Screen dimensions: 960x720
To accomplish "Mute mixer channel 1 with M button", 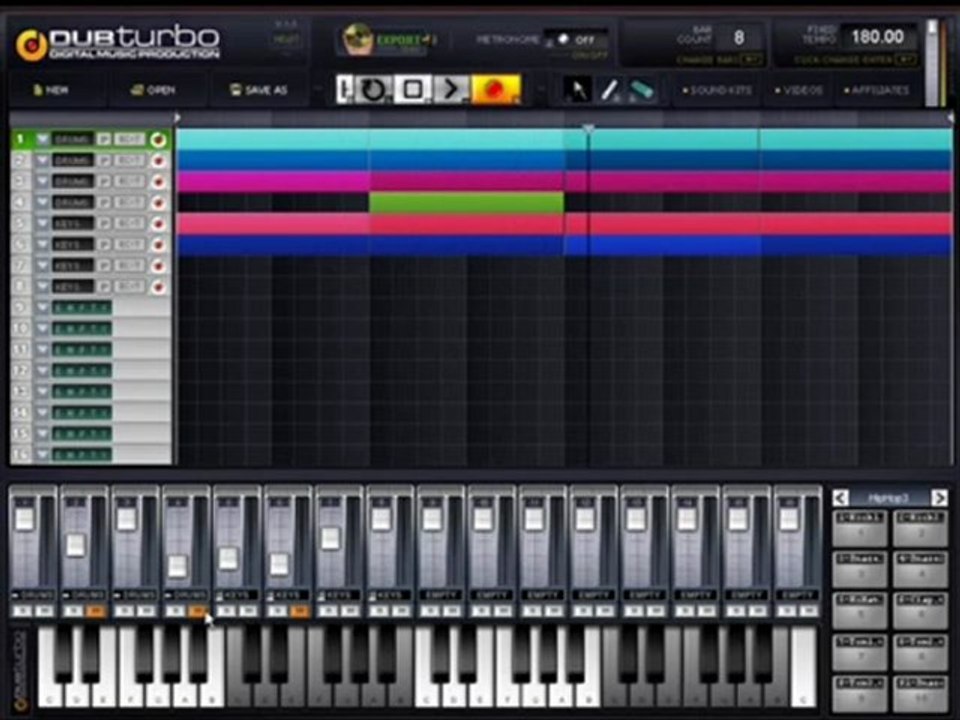I will [x=44, y=610].
